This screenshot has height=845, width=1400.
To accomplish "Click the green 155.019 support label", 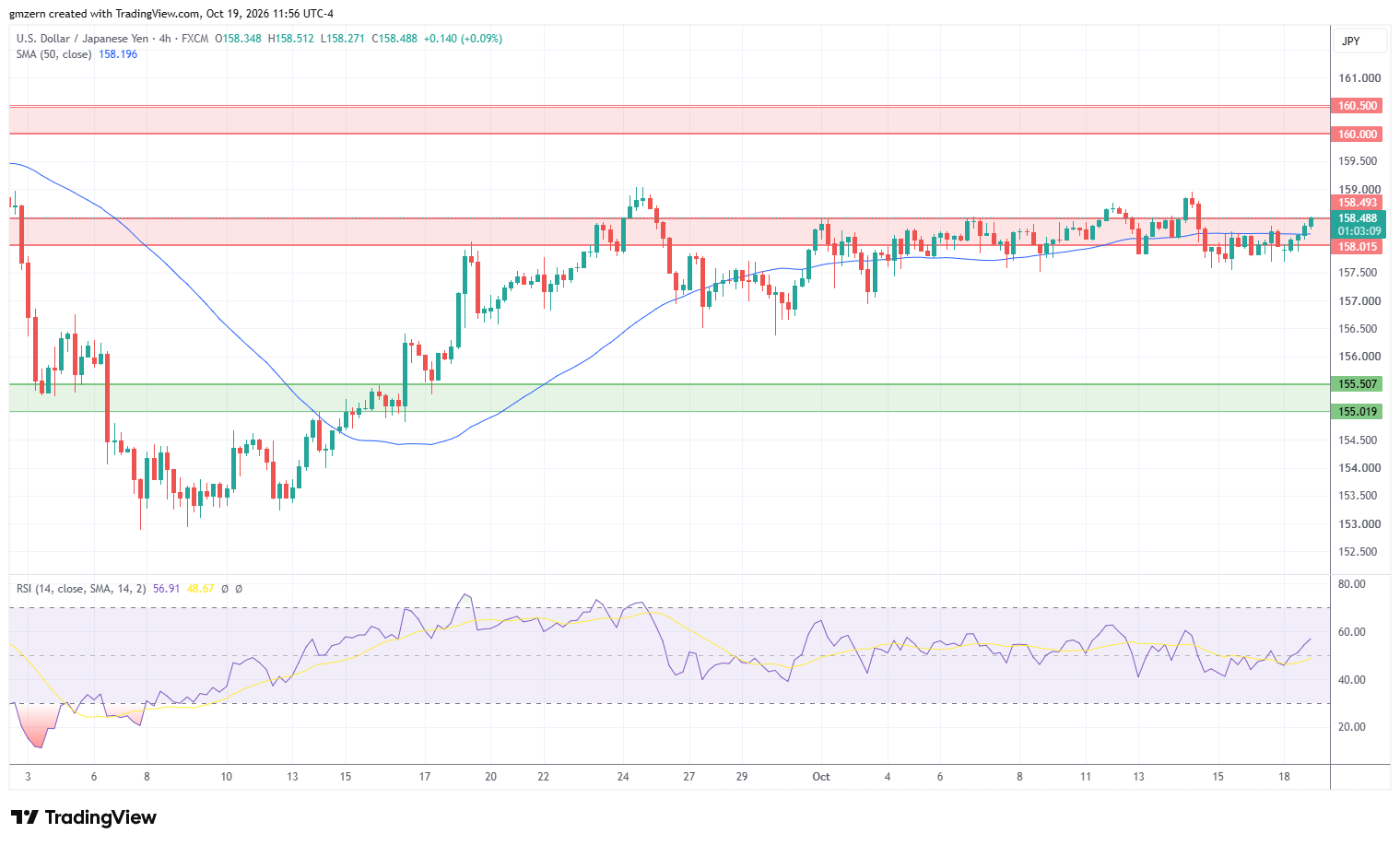I will 1358,412.
